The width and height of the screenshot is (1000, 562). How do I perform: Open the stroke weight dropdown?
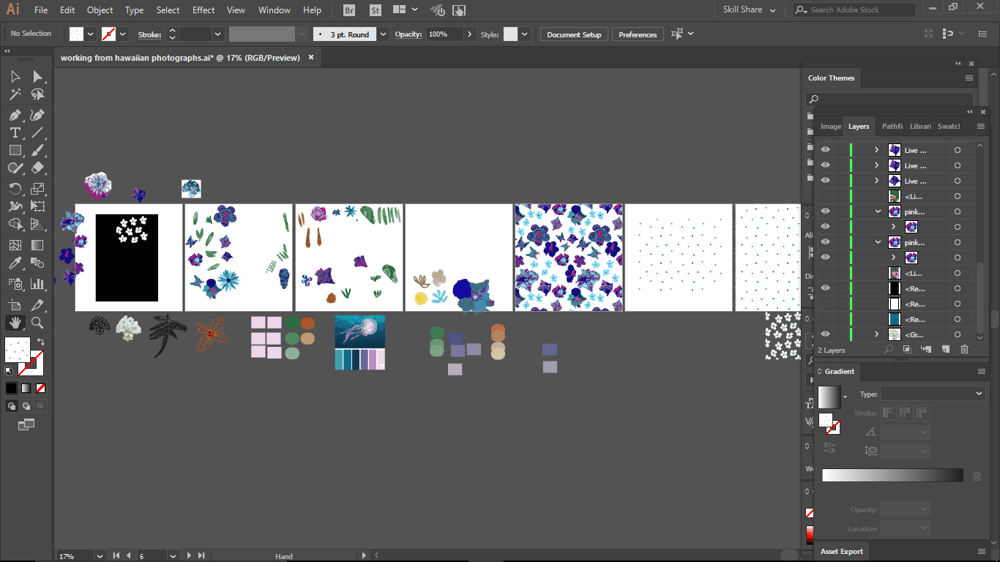pos(217,34)
